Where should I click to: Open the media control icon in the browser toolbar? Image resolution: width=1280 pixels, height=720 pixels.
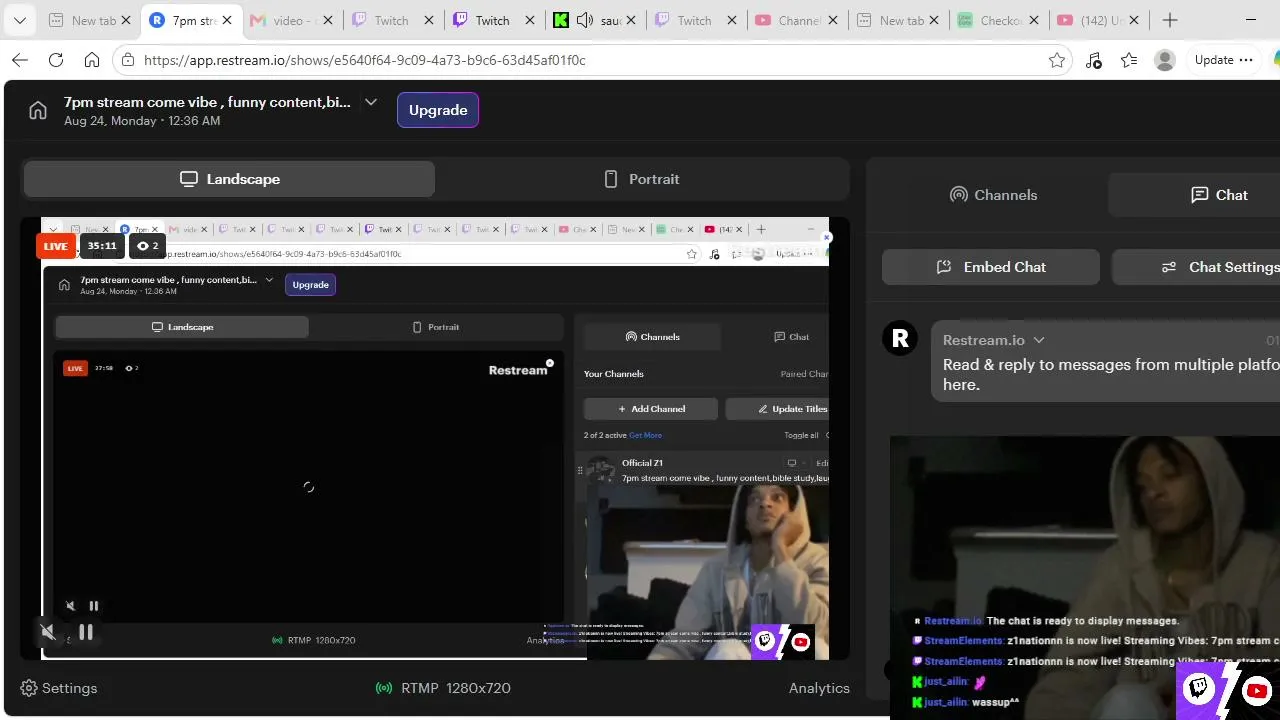point(1094,60)
